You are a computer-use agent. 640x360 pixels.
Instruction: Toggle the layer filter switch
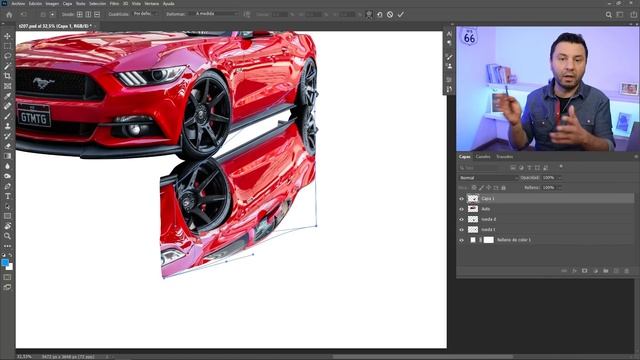(x=561, y=167)
